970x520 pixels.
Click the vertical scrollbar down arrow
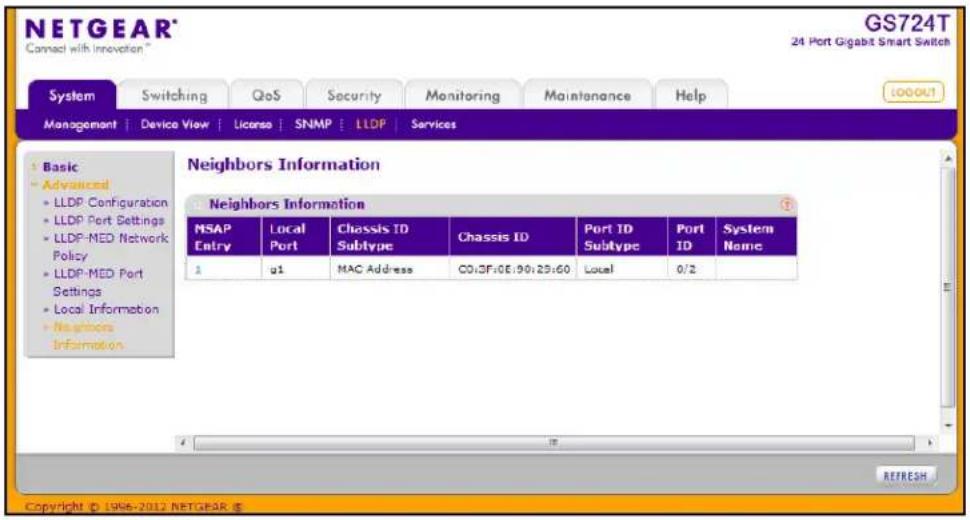pos(948,425)
